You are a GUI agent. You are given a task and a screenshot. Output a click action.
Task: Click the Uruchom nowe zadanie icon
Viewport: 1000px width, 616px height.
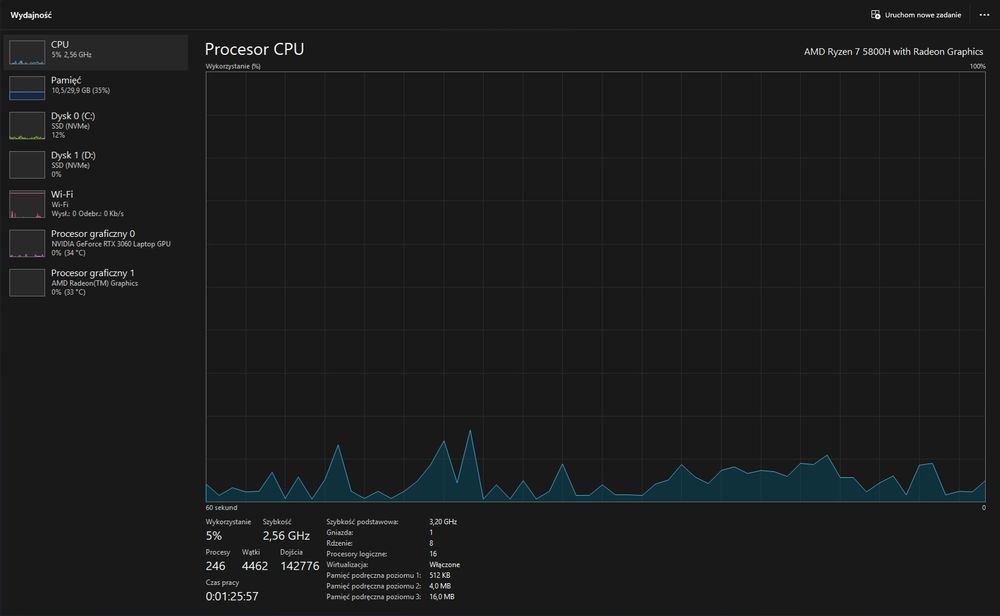876,15
